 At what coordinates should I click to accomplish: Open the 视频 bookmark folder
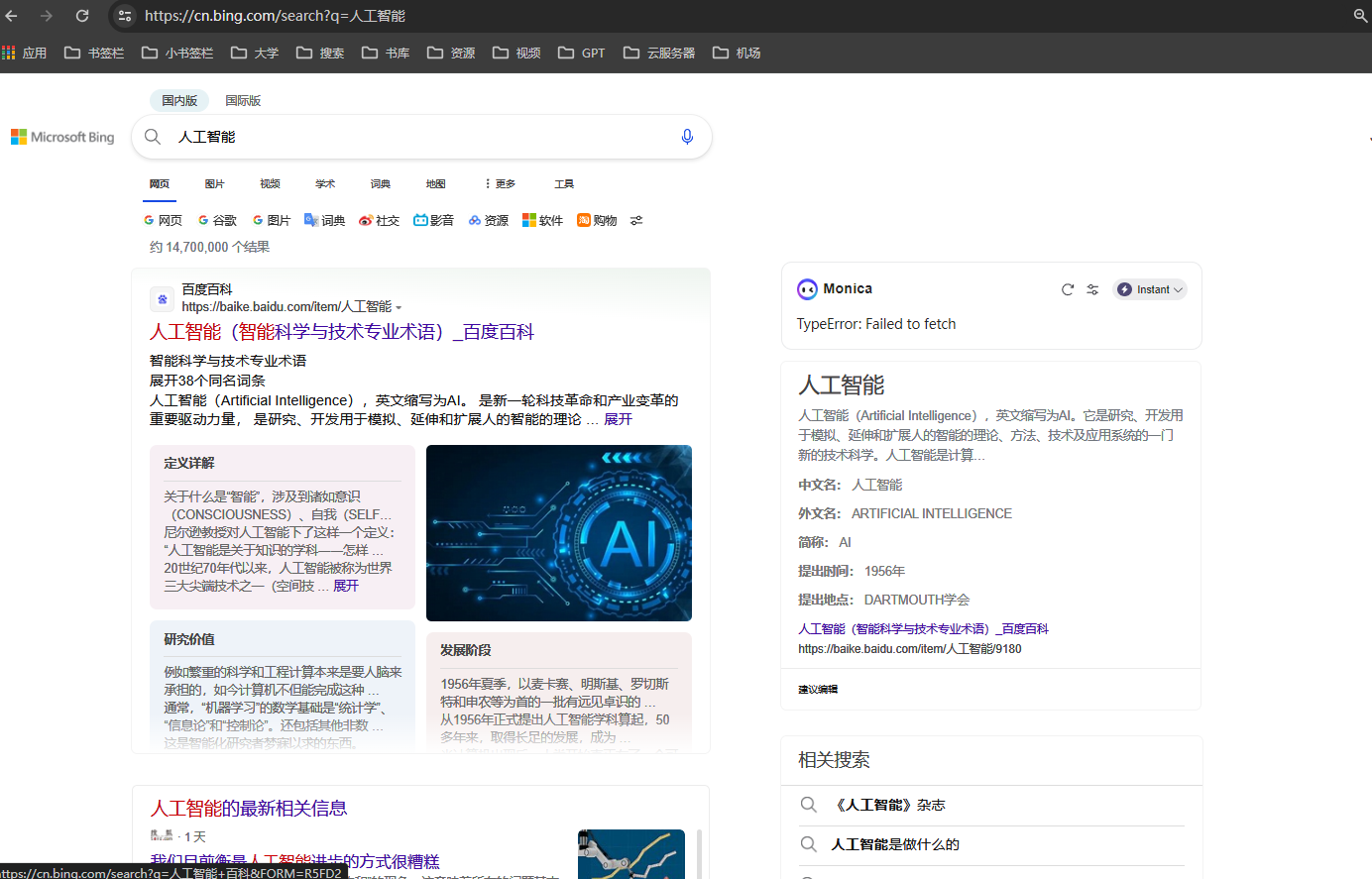(x=516, y=53)
